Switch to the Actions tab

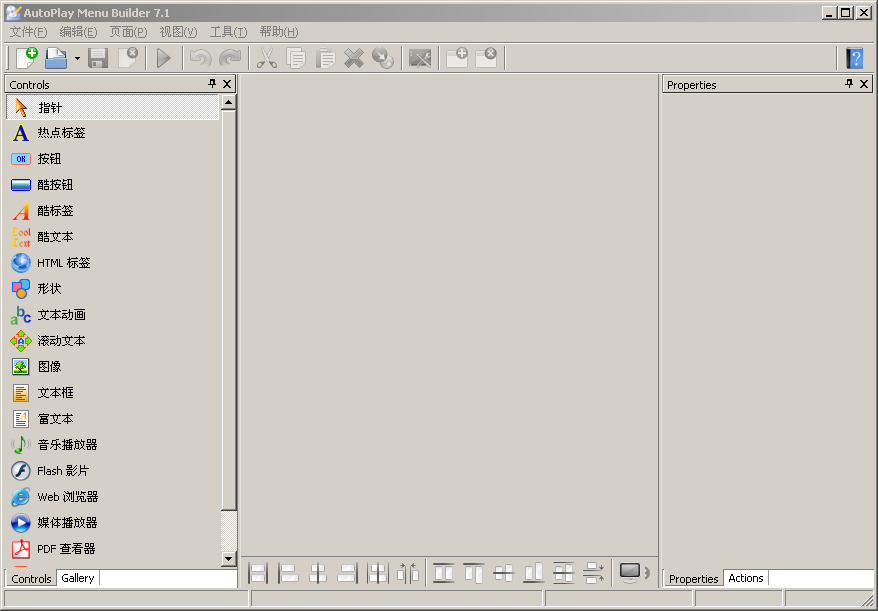746,578
